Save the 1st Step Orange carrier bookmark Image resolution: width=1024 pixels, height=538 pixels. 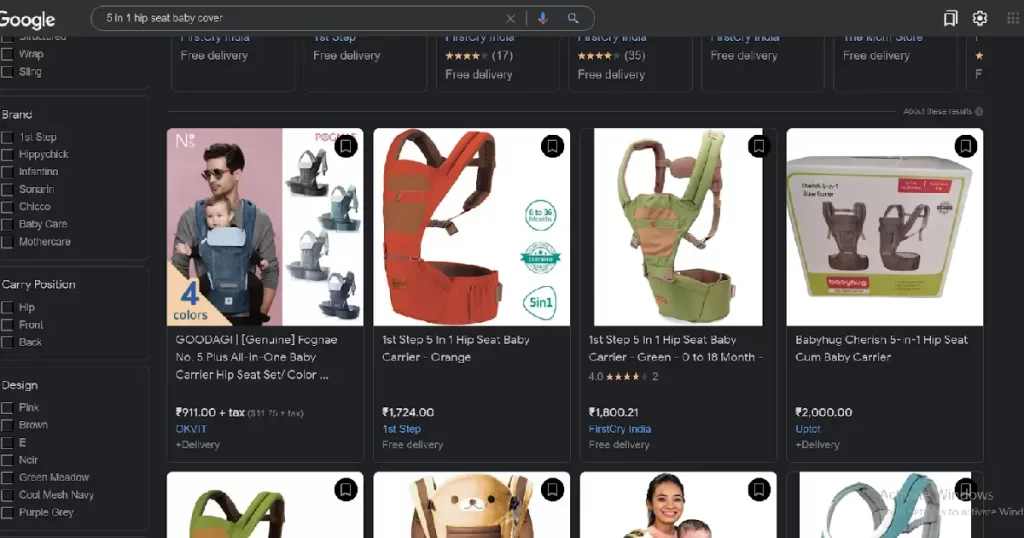pyautogui.click(x=552, y=146)
